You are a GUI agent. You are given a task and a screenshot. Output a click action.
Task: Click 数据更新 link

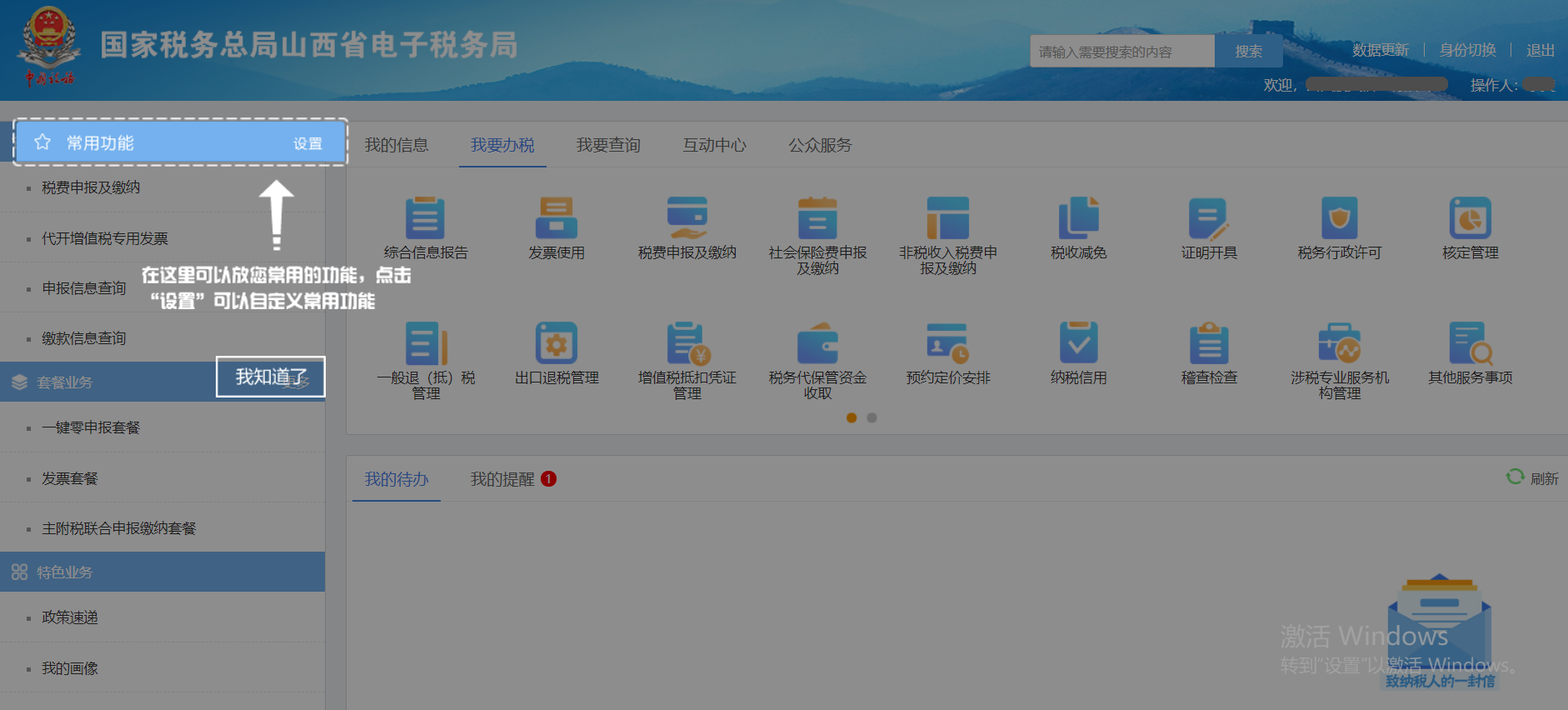[1380, 50]
